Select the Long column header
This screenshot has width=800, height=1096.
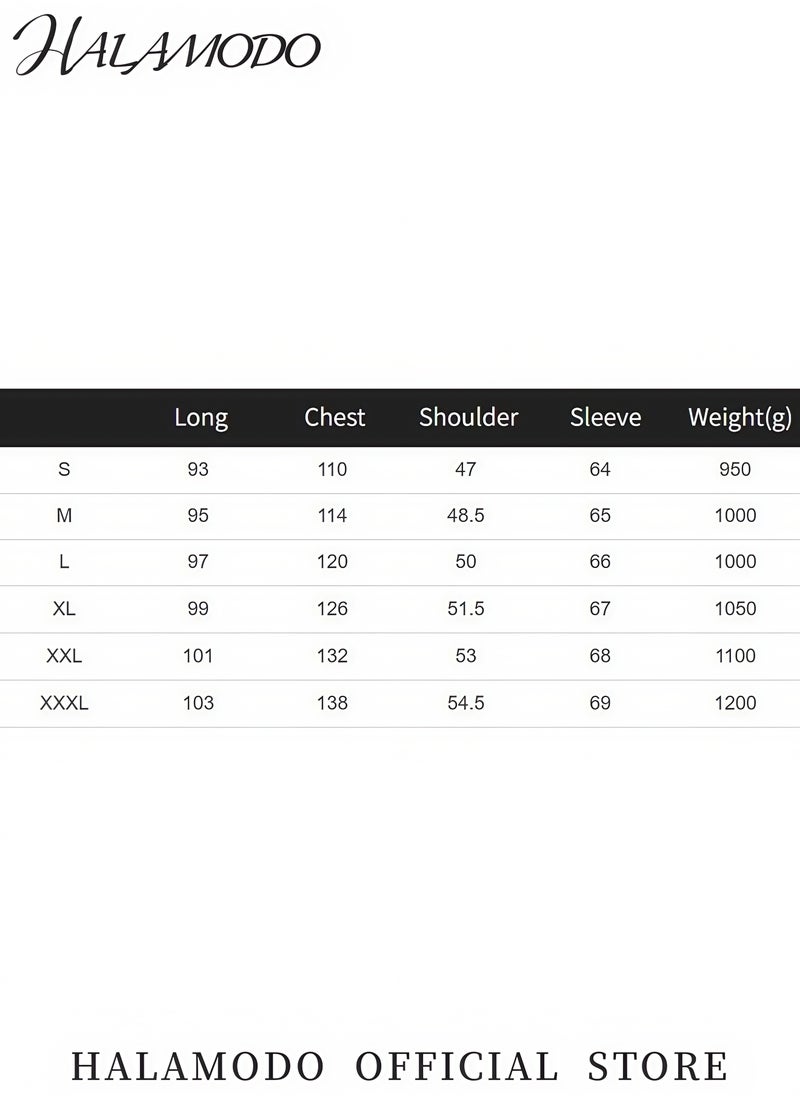point(201,417)
